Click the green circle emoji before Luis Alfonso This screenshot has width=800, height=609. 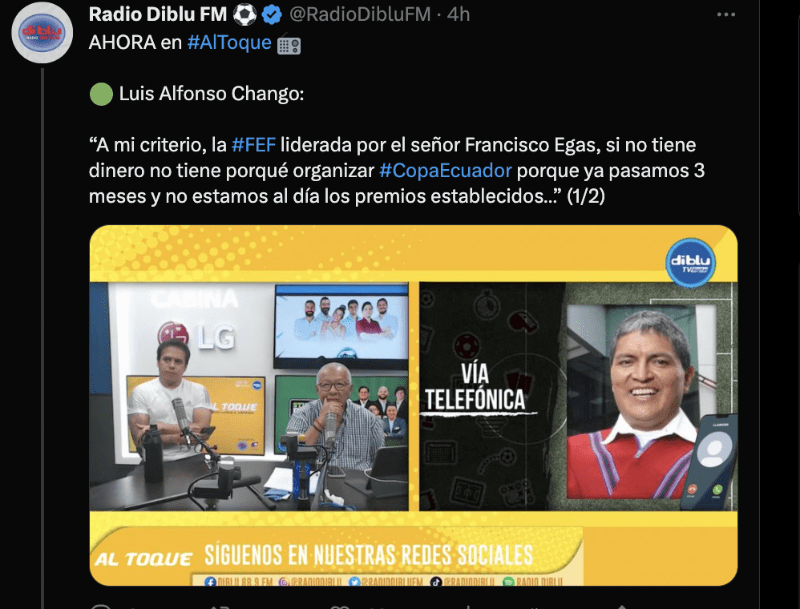point(101,94)
